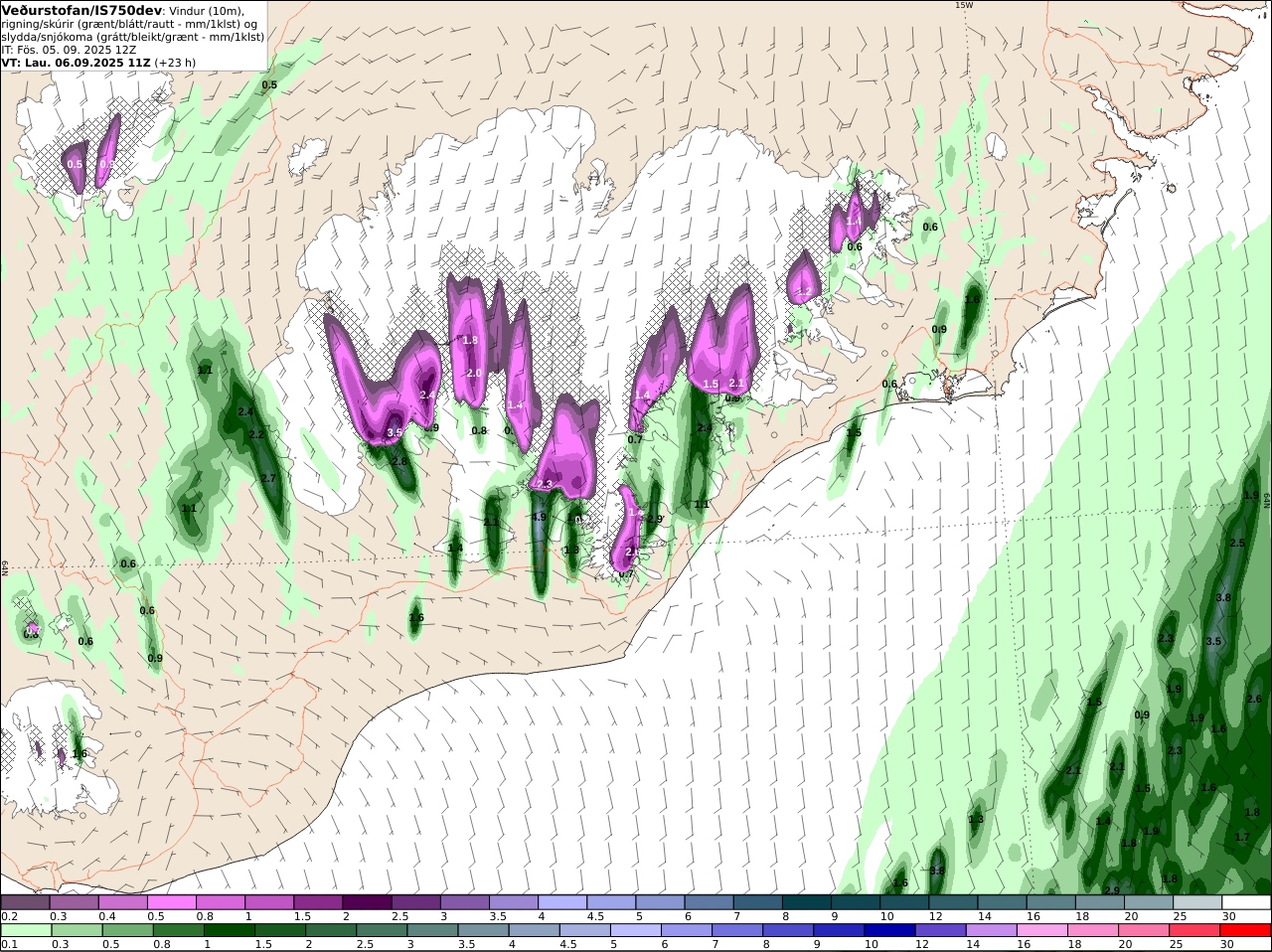This screenshot has height=952, width=1272.
Task: Select dark purple snow swatch starting at 2
Action: coord(367,902)
